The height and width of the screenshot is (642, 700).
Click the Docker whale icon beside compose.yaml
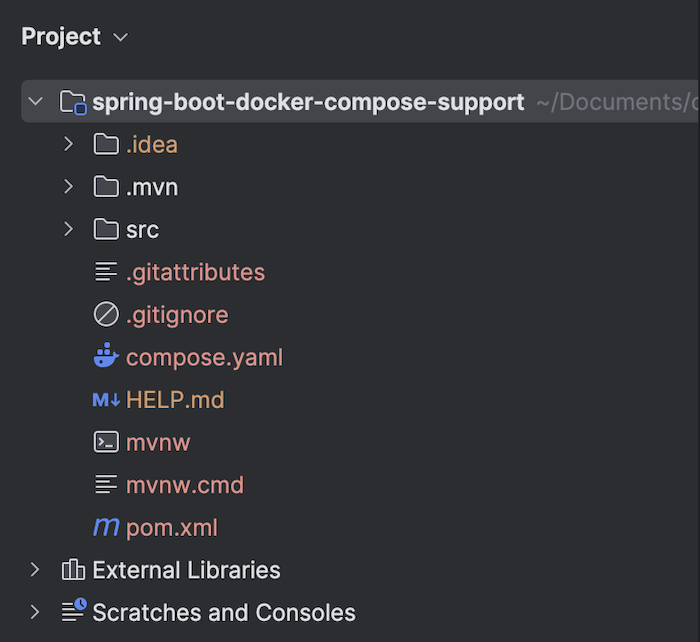pyautogui.click(x=106, y=355)
